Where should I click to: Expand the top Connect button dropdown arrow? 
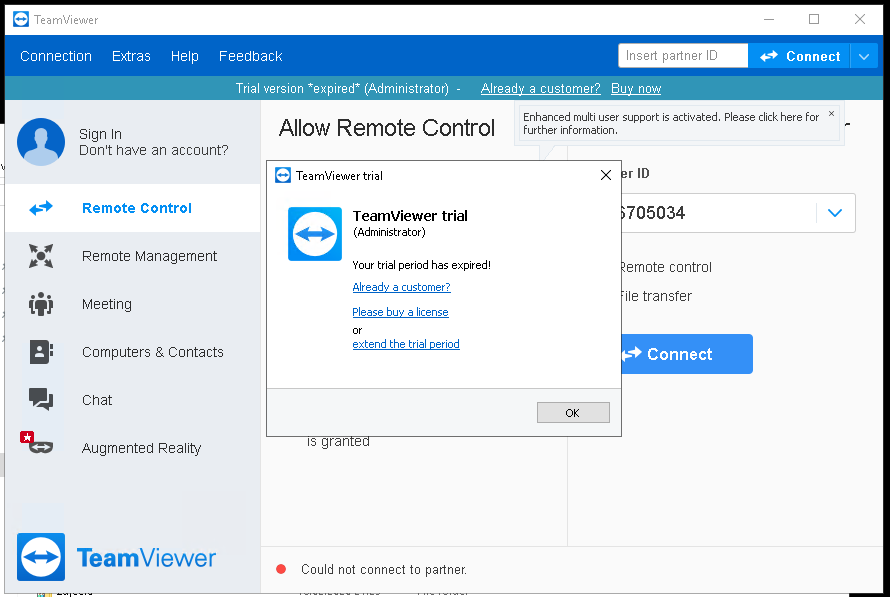864,56
